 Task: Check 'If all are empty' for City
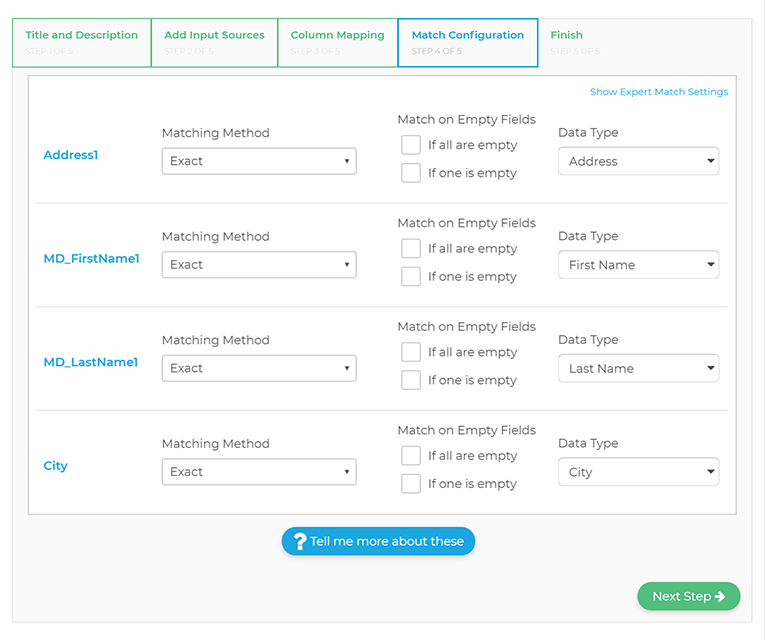point(411,456)
